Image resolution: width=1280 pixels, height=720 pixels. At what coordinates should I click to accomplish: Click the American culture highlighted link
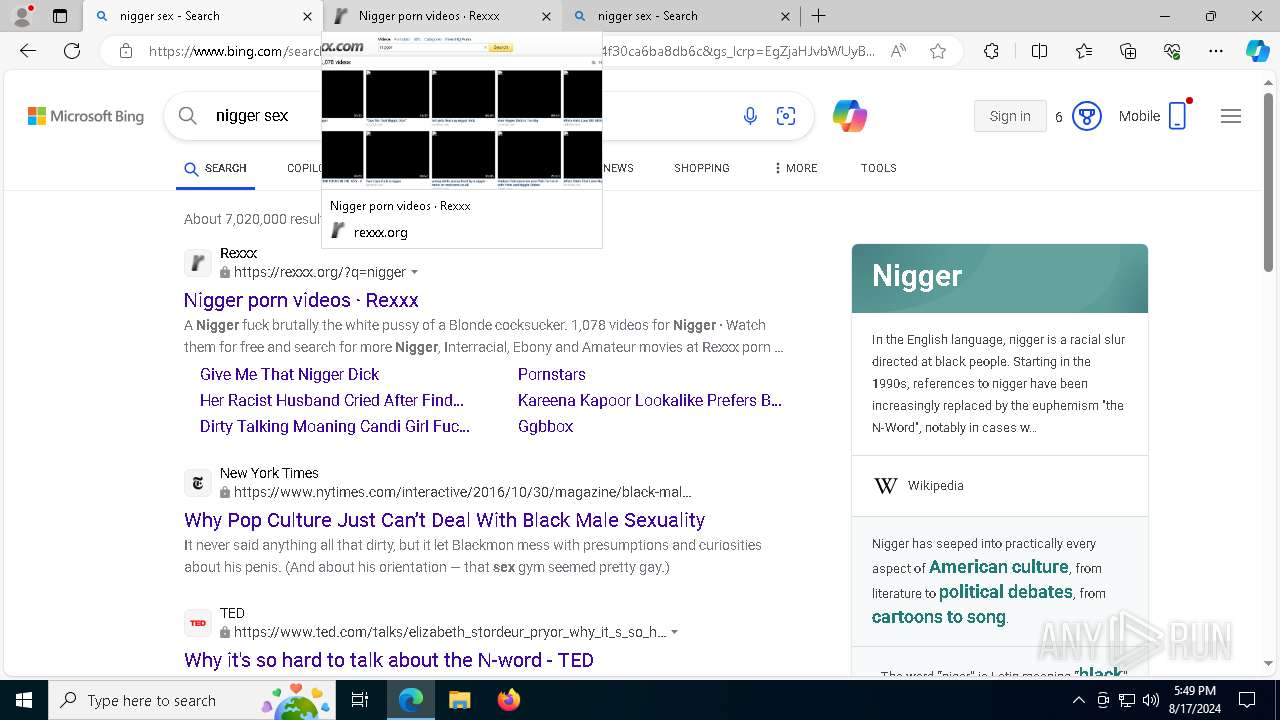999,567
